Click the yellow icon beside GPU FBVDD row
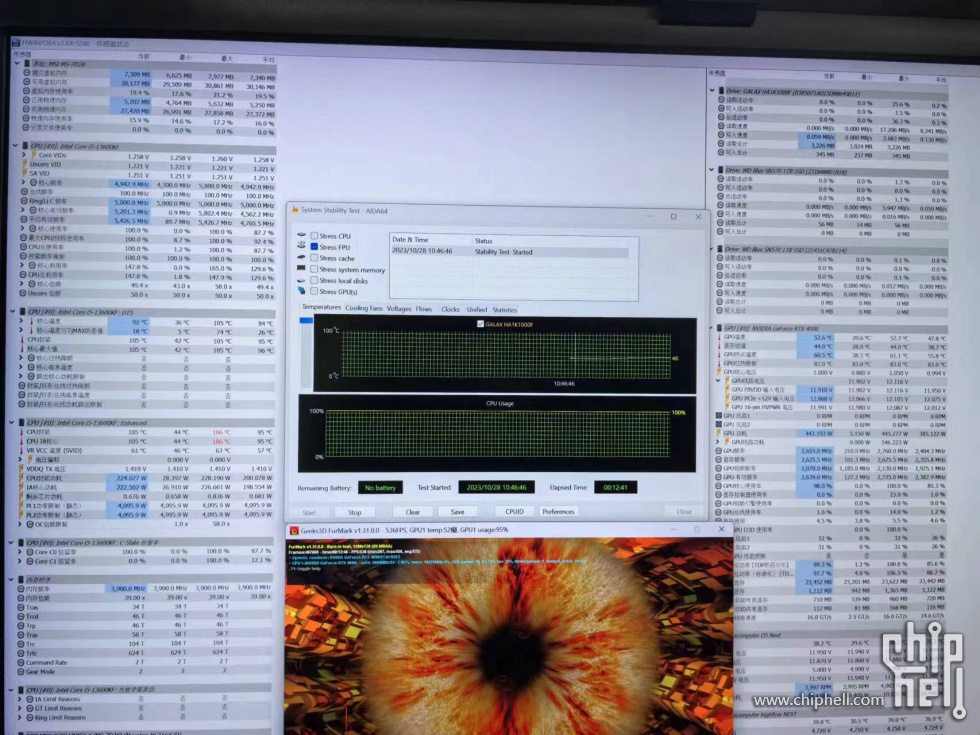 (x=727, y=389)
